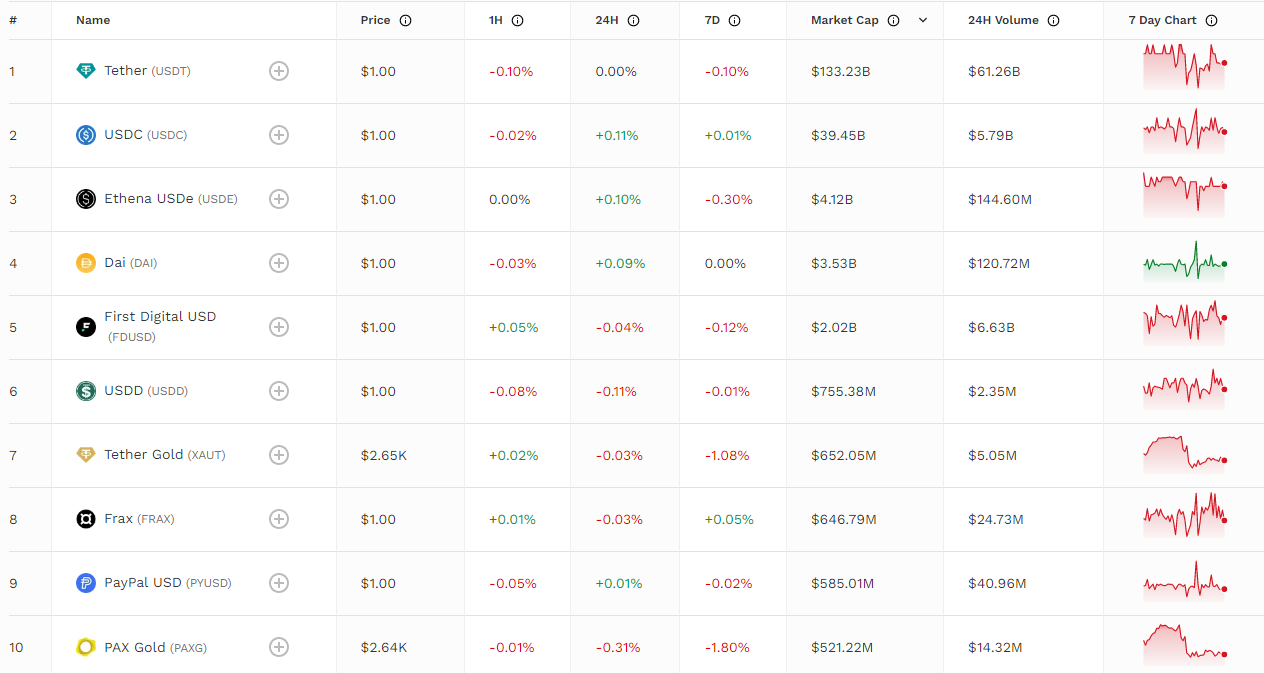
Task: Sort by the # rank column header
Action: pyautogui.click(x=13, y=21)
